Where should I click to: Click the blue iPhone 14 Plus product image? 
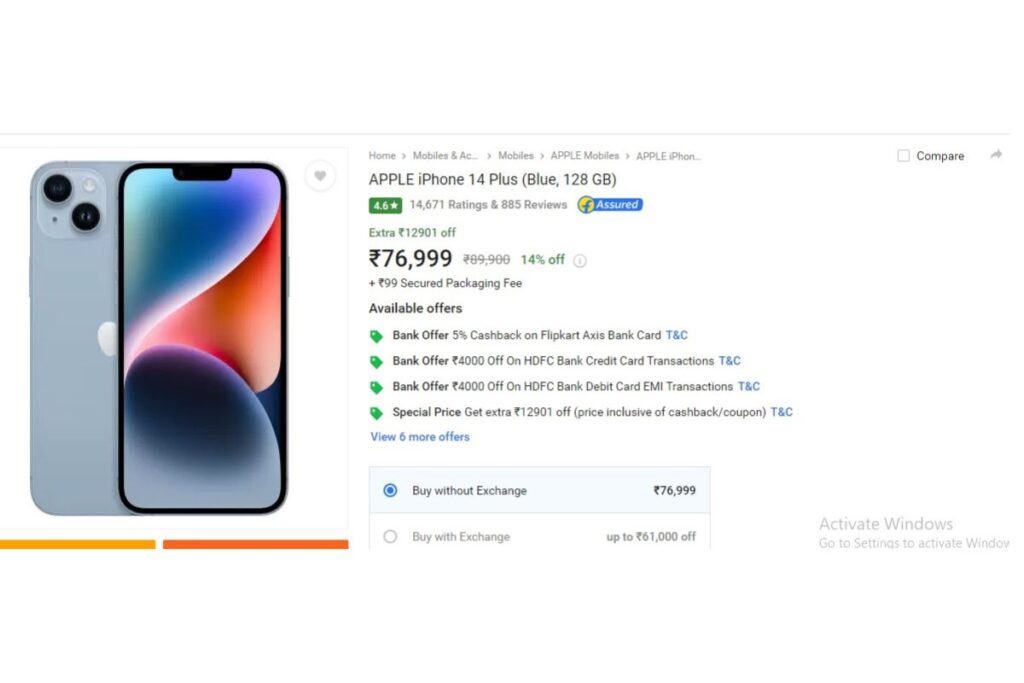pyautogui.click(x=159, y=338)
